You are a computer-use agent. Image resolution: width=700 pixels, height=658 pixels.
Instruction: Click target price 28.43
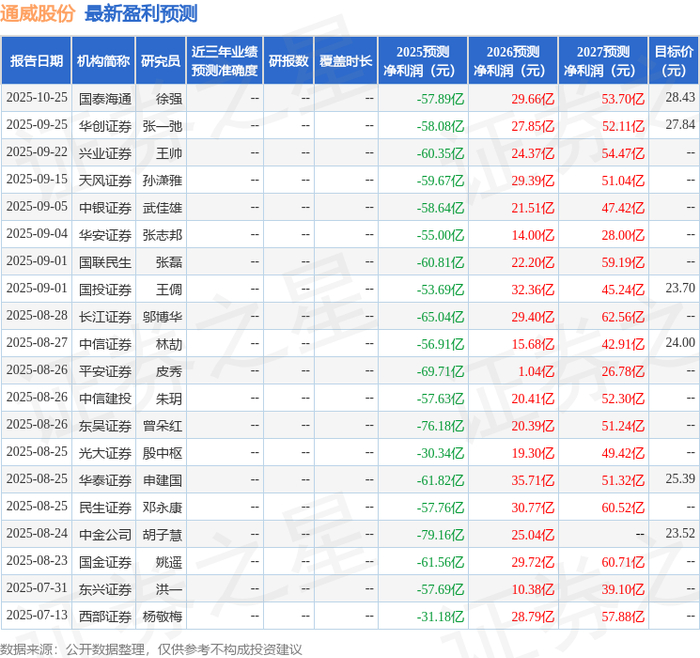pos(680,97)
